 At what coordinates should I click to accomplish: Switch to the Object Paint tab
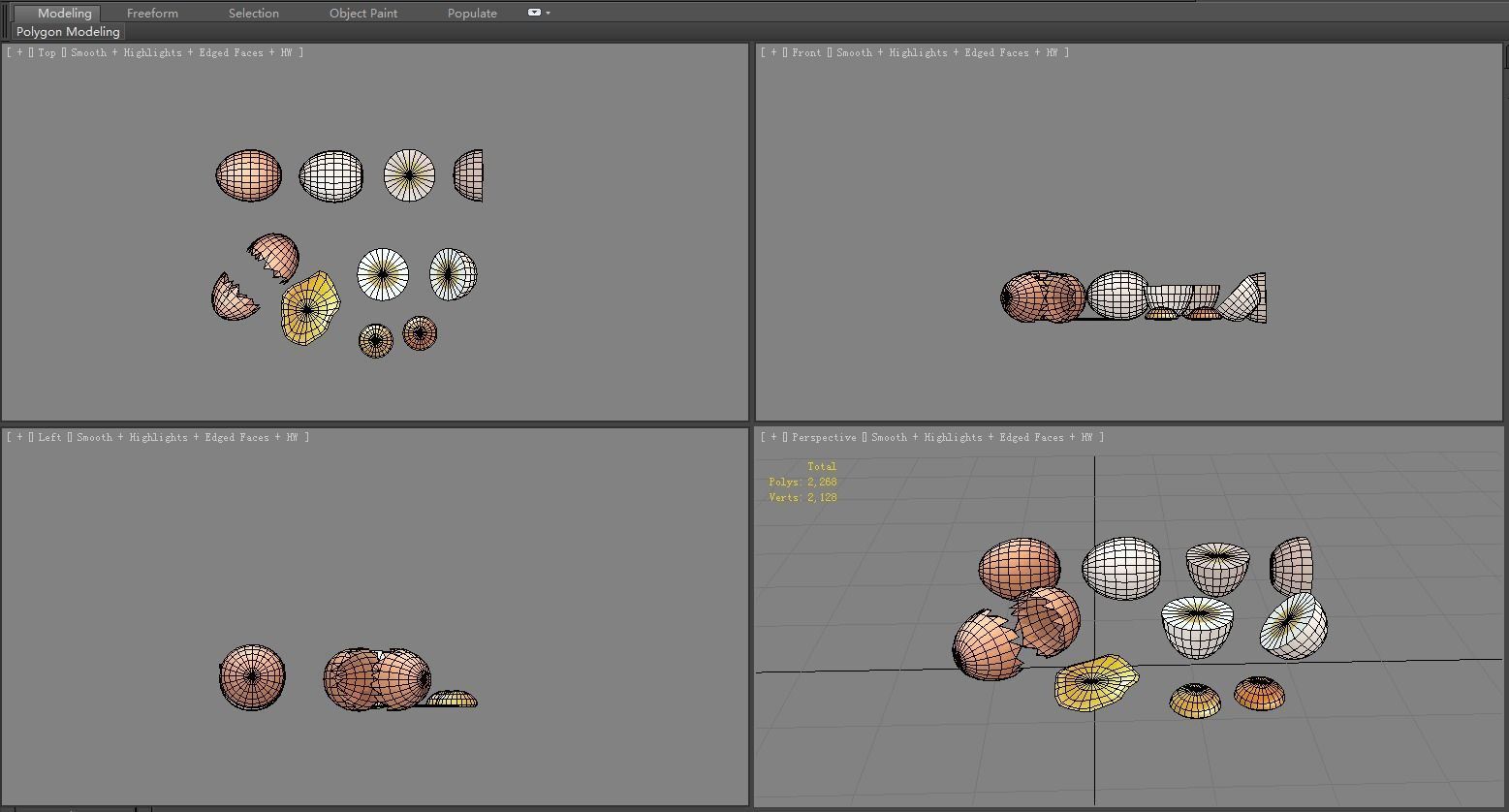(363, 14)
